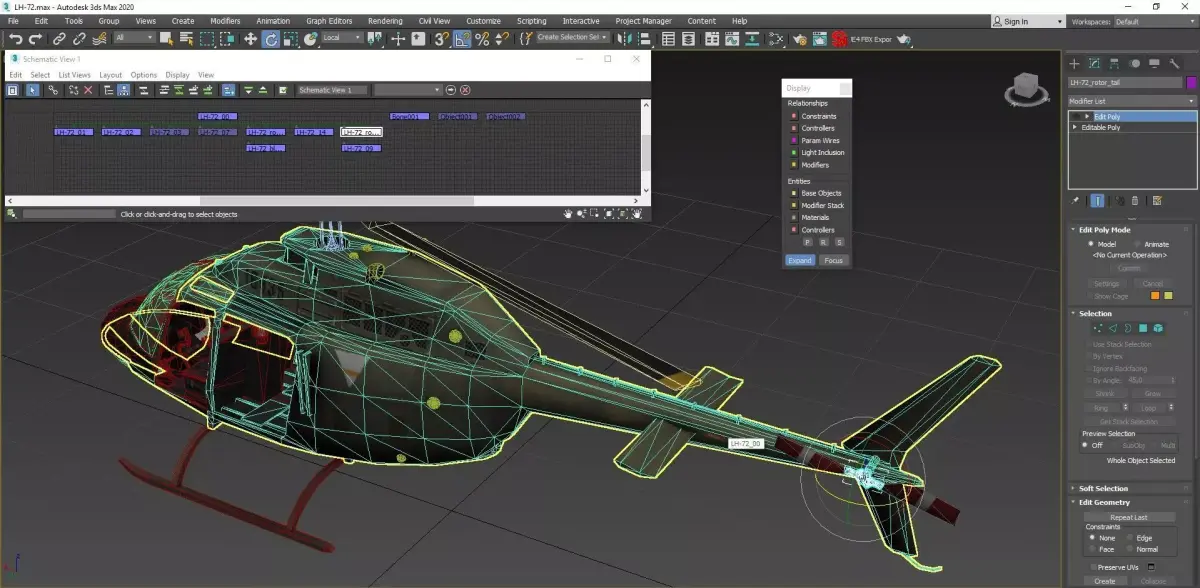Click the Expand button in Display floater

pyautogui.click(x=800, y=260)
